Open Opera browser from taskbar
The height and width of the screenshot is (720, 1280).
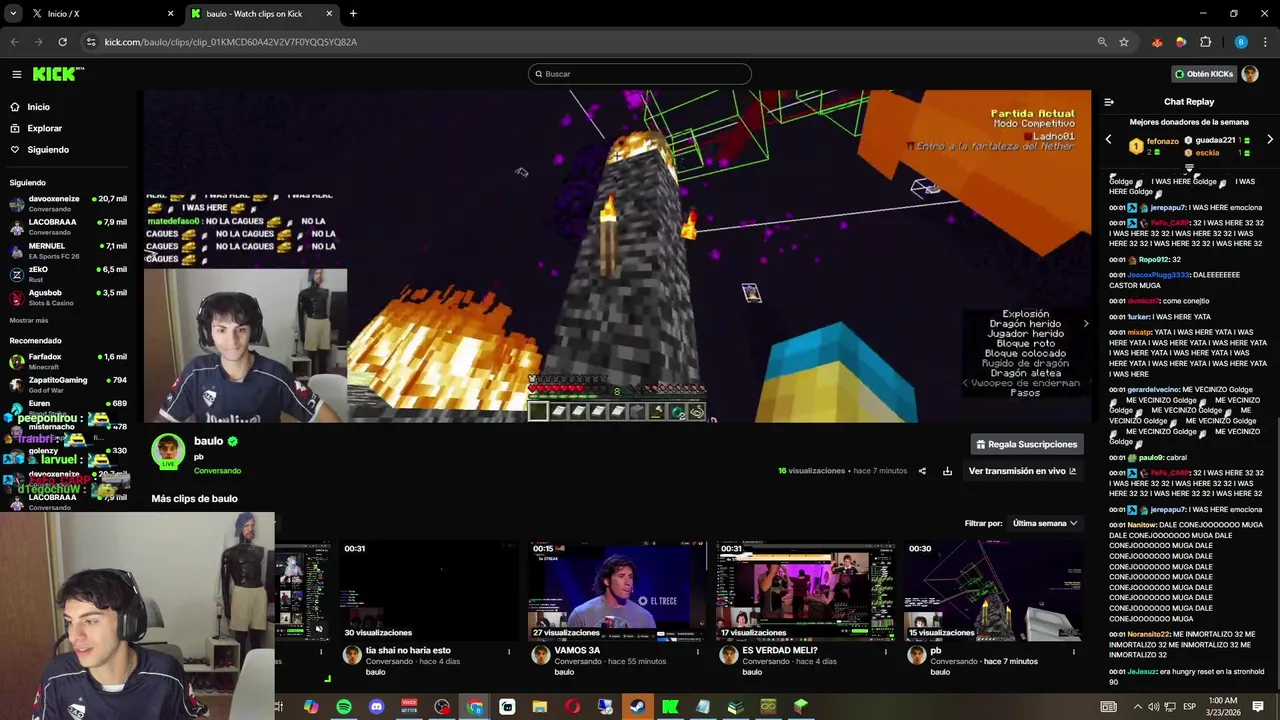pyautogui.click(x=573, y=707)
